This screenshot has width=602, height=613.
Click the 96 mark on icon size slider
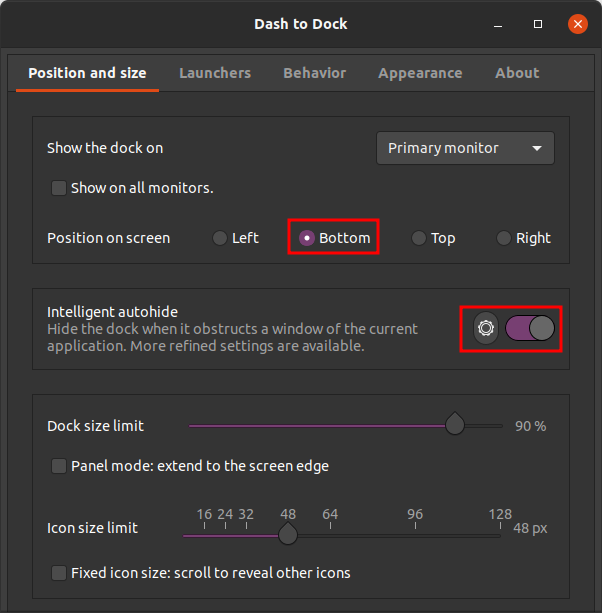[415, 514]
